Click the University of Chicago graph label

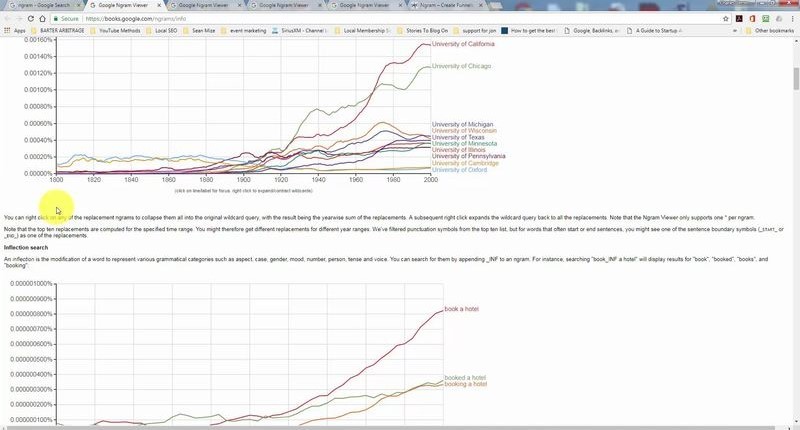pyautogui.click(x=461, y=66)
